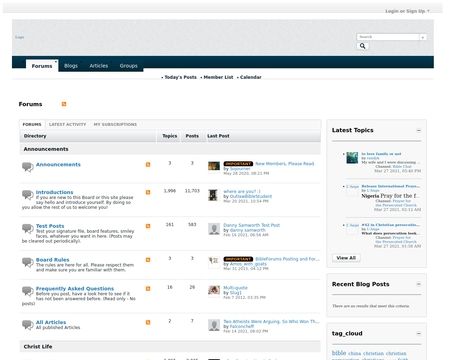Image resolution: width=450 pixels, height=360 pixels.
Task: Click the Posts column header
Action: point(192,136)
